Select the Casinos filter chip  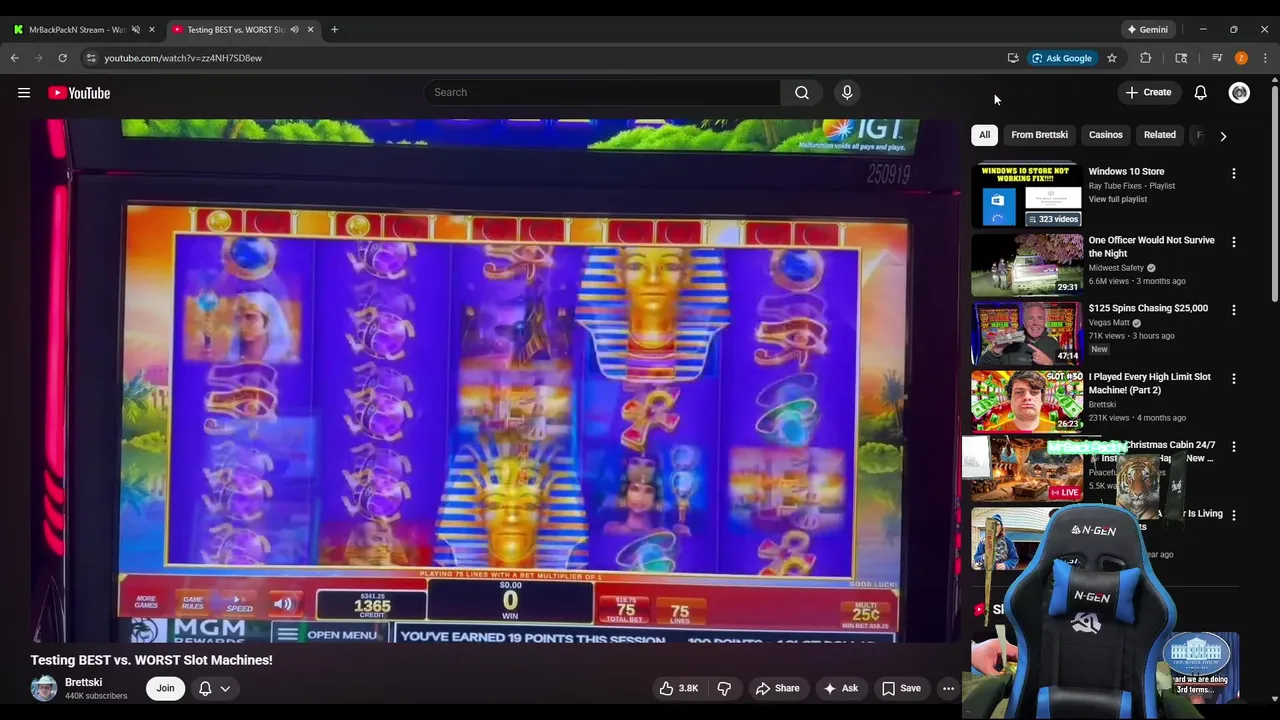[1105, 135]
